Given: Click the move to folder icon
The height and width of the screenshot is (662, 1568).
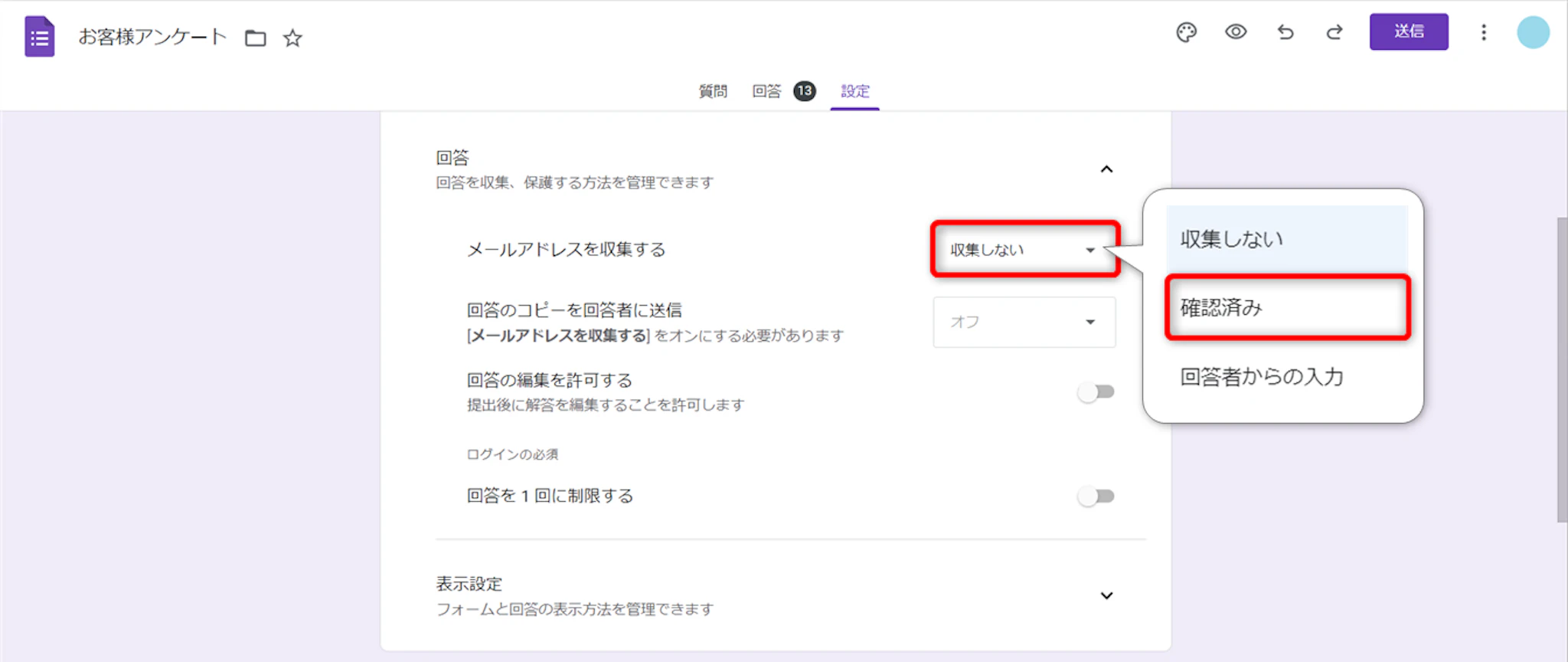Looking at the screenshot, I should (x=255, y=38).
